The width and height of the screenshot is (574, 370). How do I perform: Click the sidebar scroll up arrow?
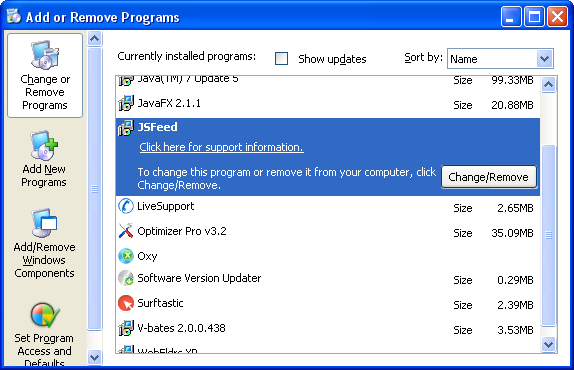[94, 39]
